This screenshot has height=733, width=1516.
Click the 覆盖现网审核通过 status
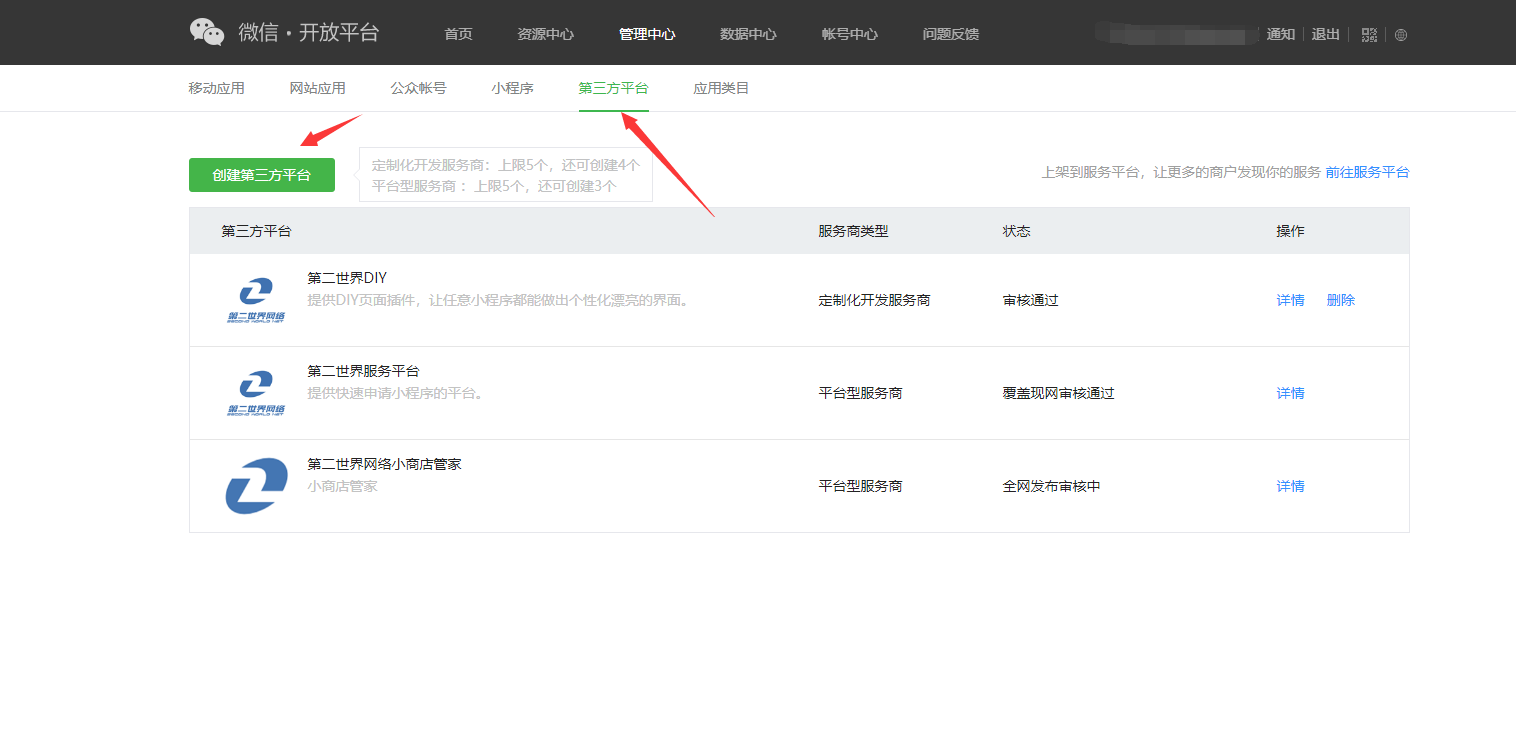(1059, 393)
